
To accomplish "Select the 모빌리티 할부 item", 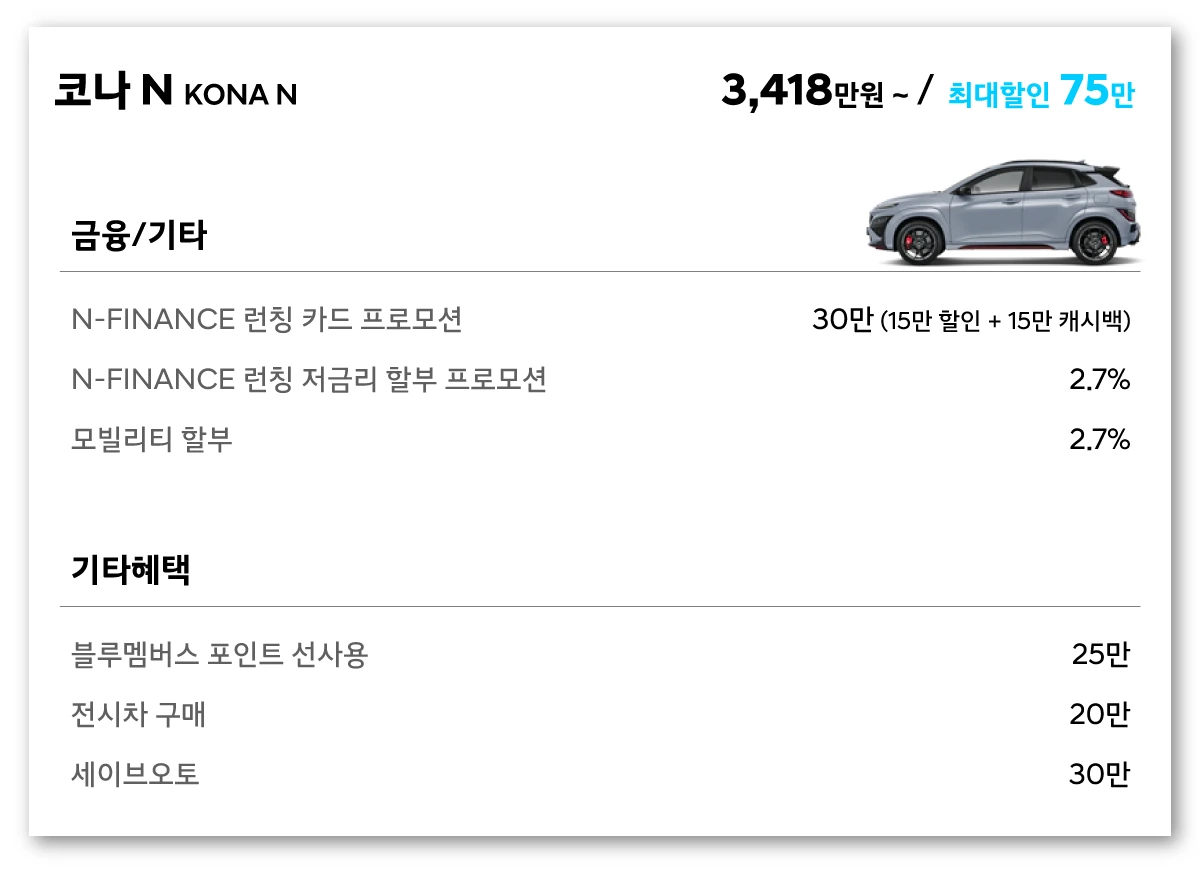I will 152,440.
